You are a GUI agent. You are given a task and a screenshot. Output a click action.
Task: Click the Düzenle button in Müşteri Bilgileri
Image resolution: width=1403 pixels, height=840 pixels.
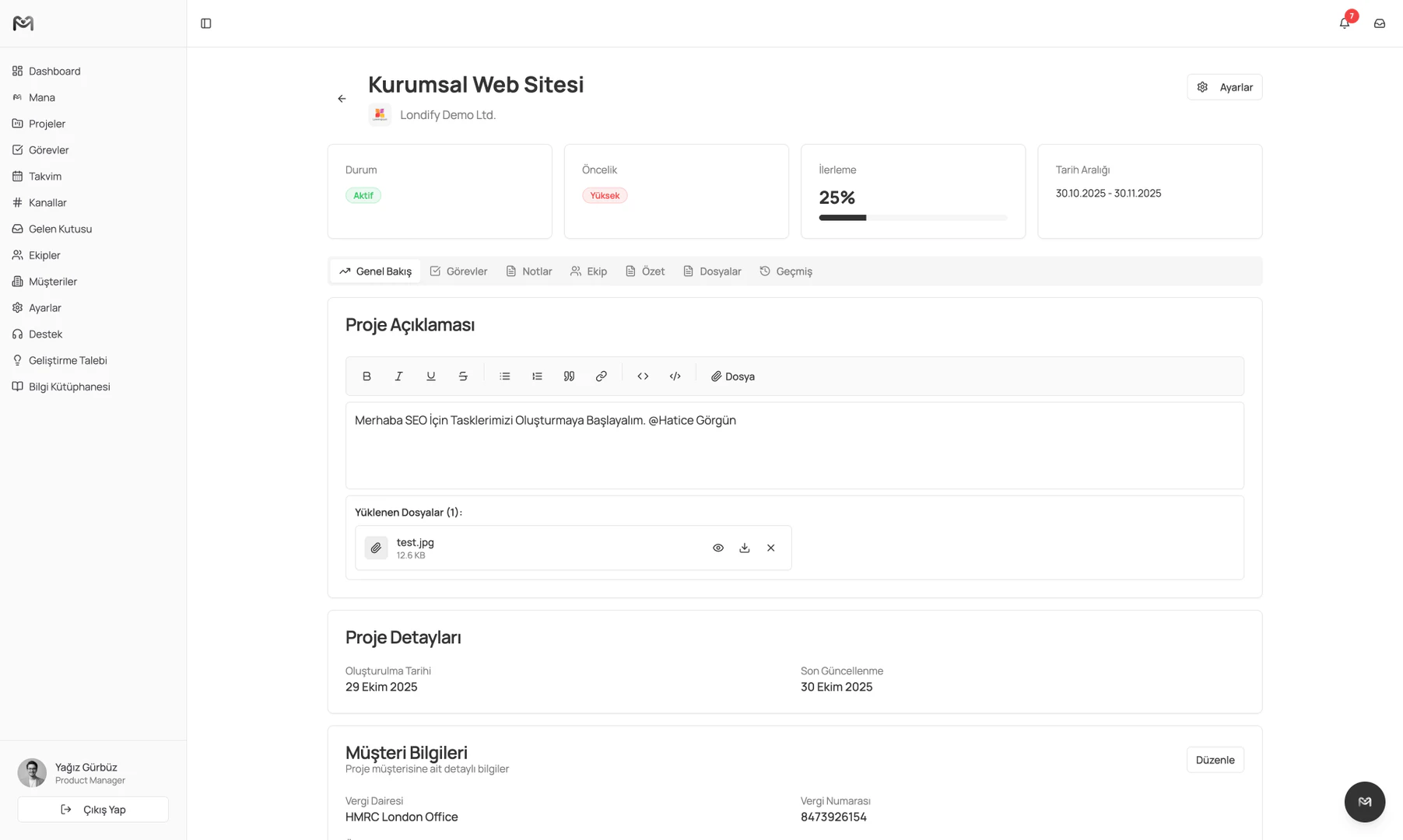point(1215,760)
